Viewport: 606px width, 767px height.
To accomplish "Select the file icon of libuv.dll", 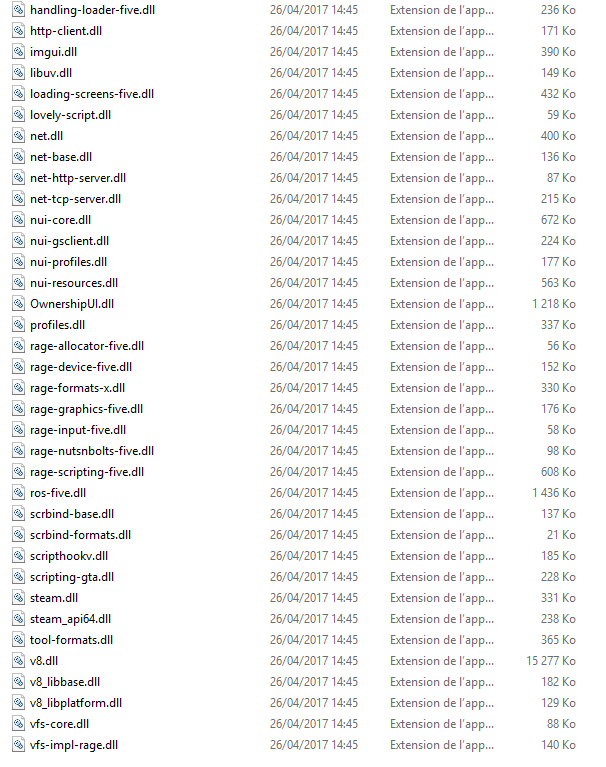I will [18, 73].
